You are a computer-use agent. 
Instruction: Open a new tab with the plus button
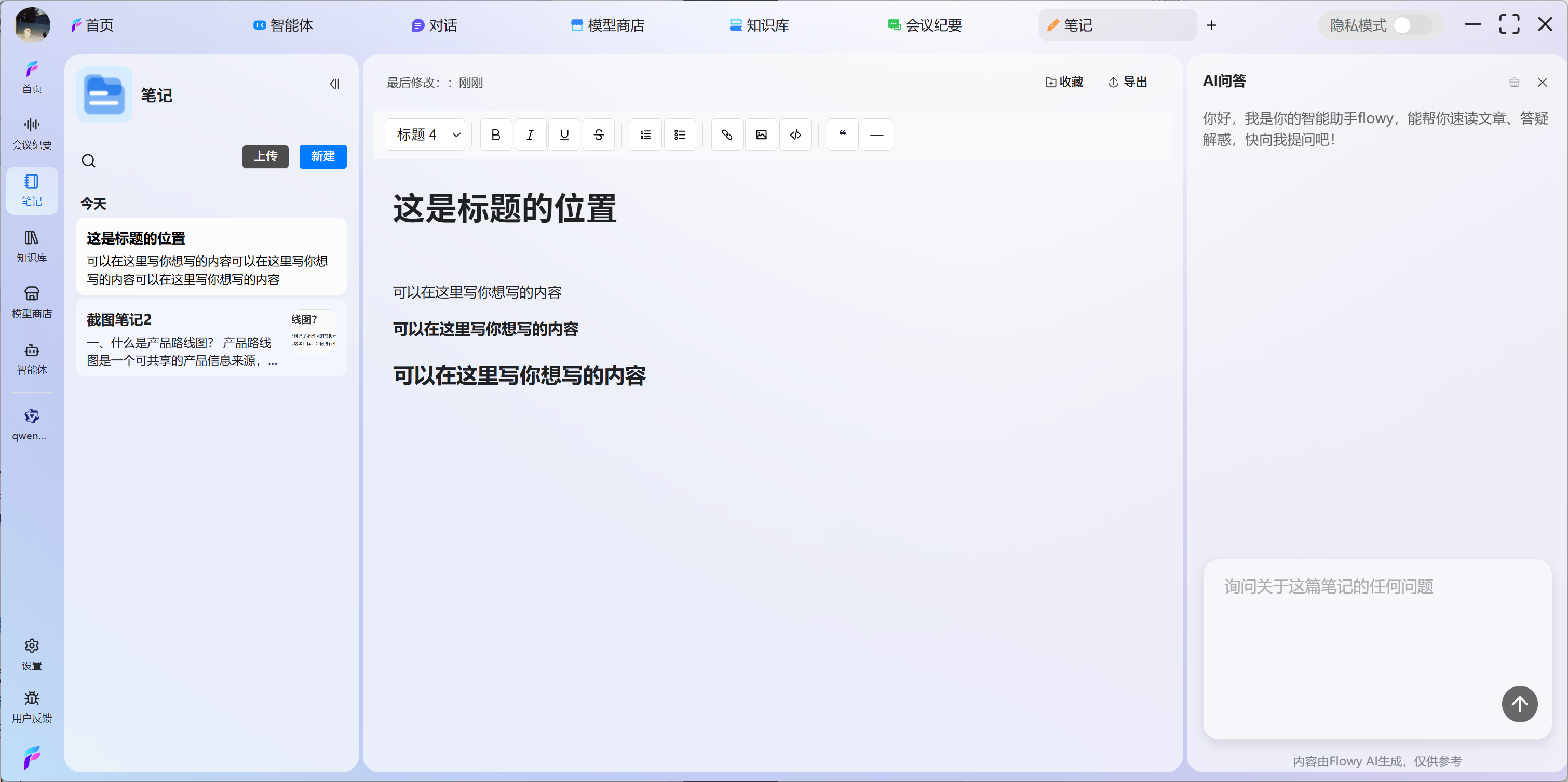point(1211,25)
